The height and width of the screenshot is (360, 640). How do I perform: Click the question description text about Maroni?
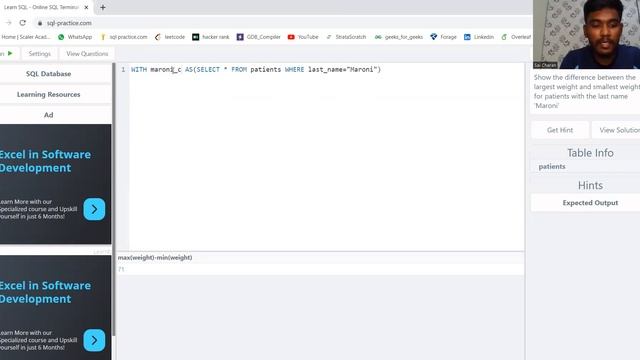click(586, 91)
